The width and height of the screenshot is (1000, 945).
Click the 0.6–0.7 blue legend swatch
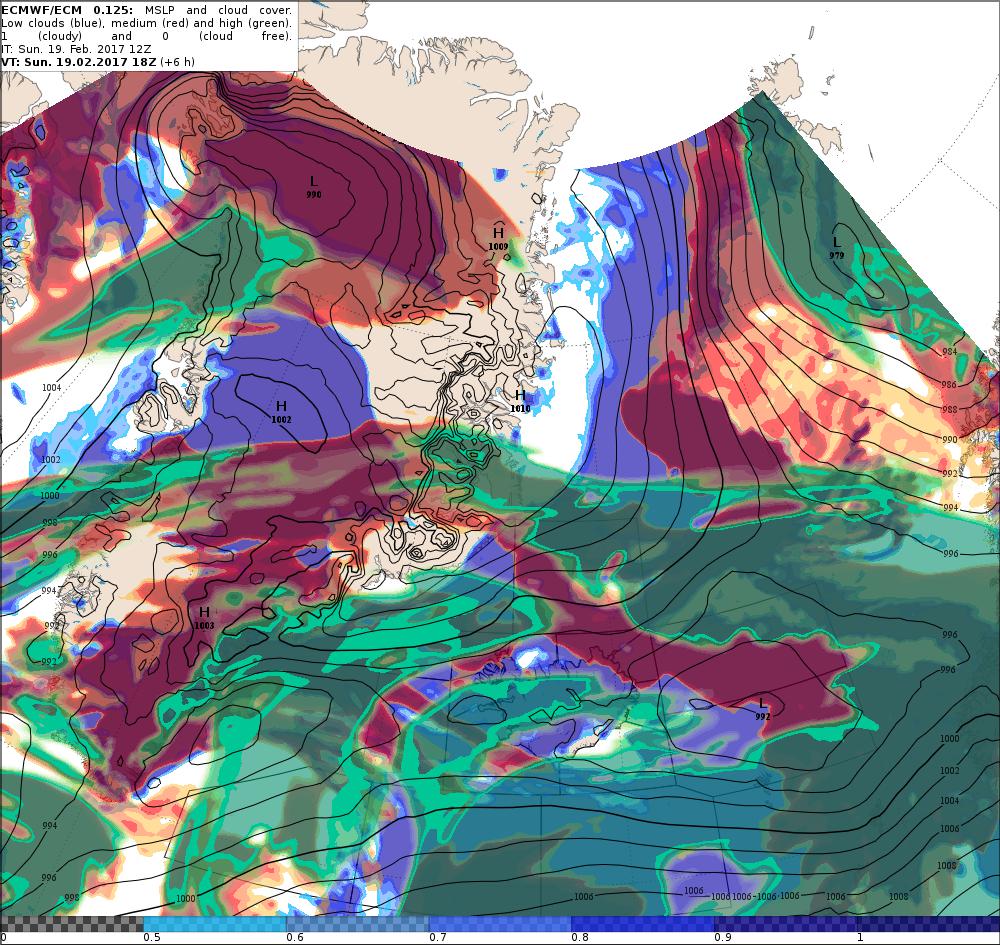pyautogui.click(x=358, y=924)
